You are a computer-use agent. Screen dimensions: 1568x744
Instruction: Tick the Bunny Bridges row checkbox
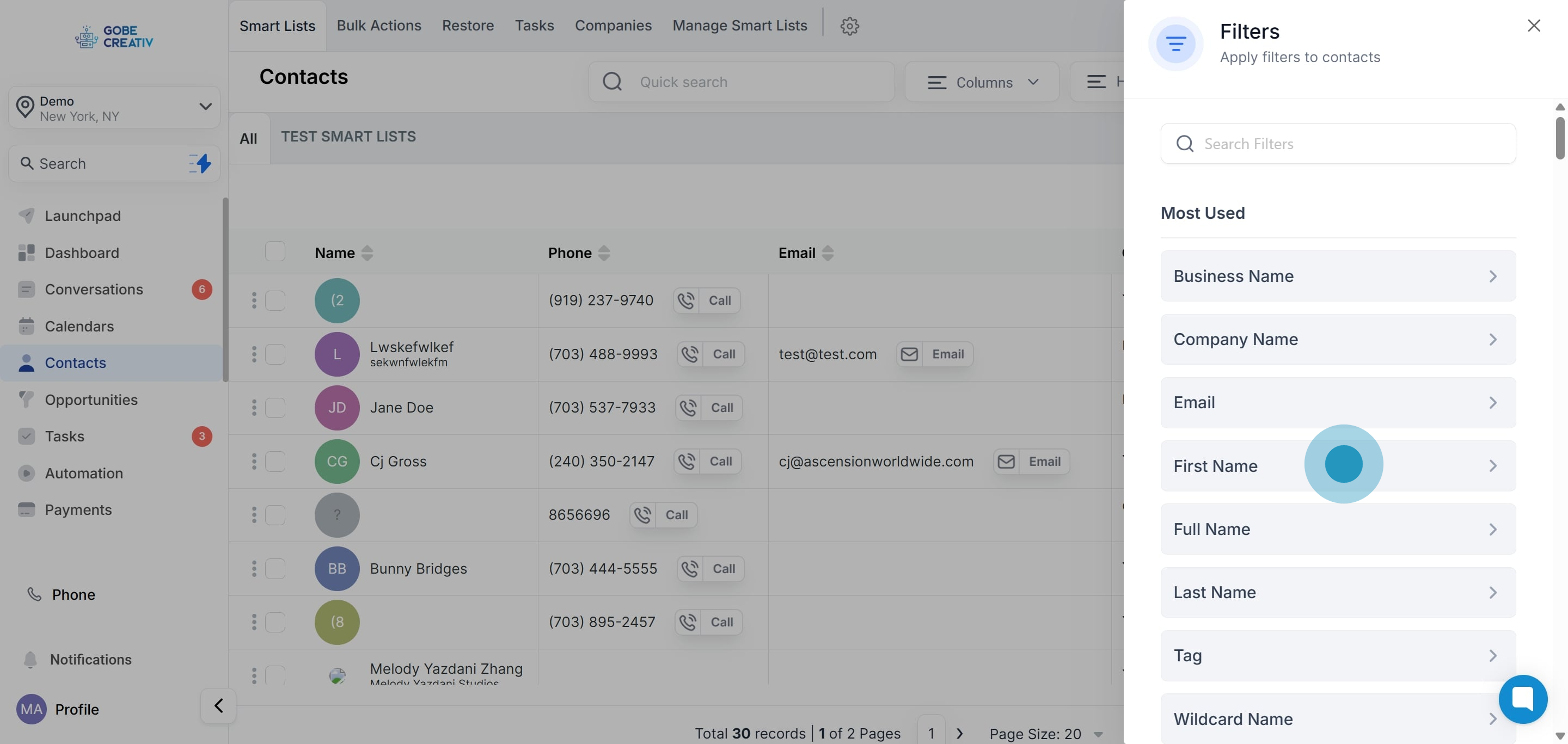275,568
